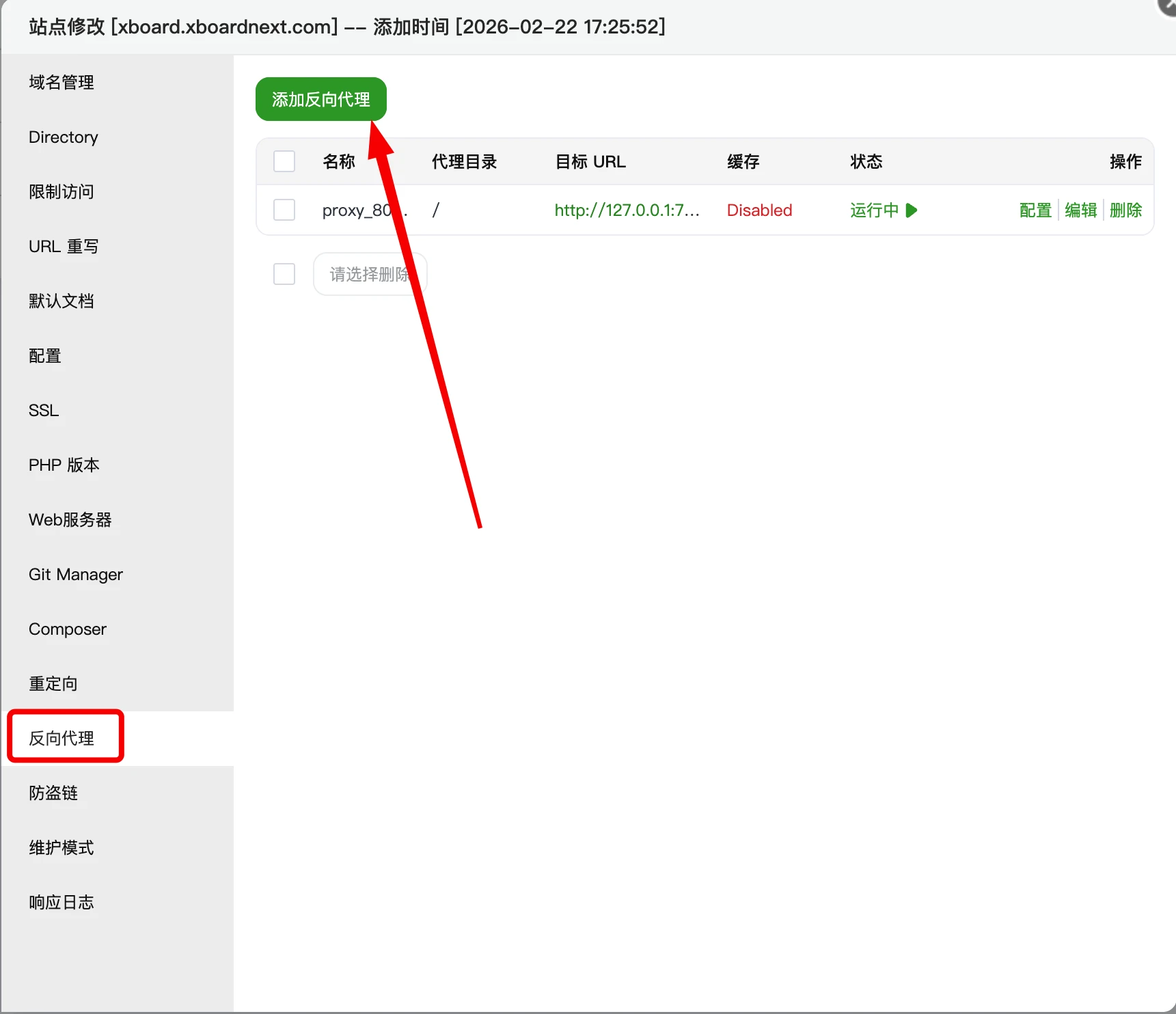
Task: Delete the proxy via 删除 link
Action: 1125,210
